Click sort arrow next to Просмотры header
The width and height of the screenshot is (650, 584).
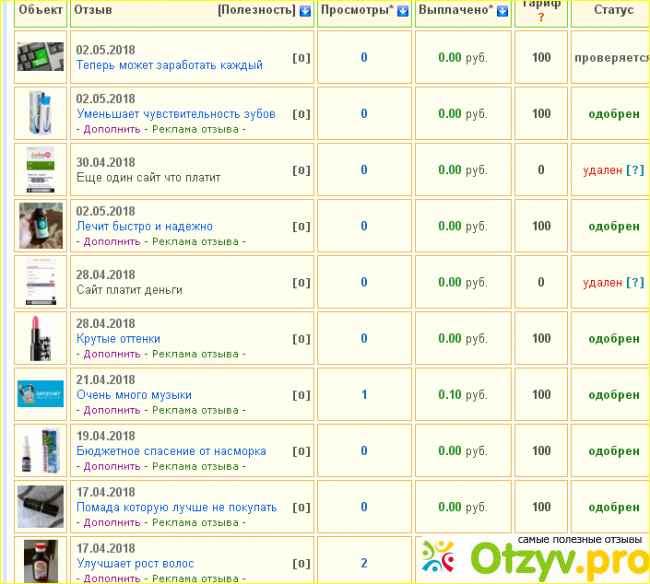(403, 11)
